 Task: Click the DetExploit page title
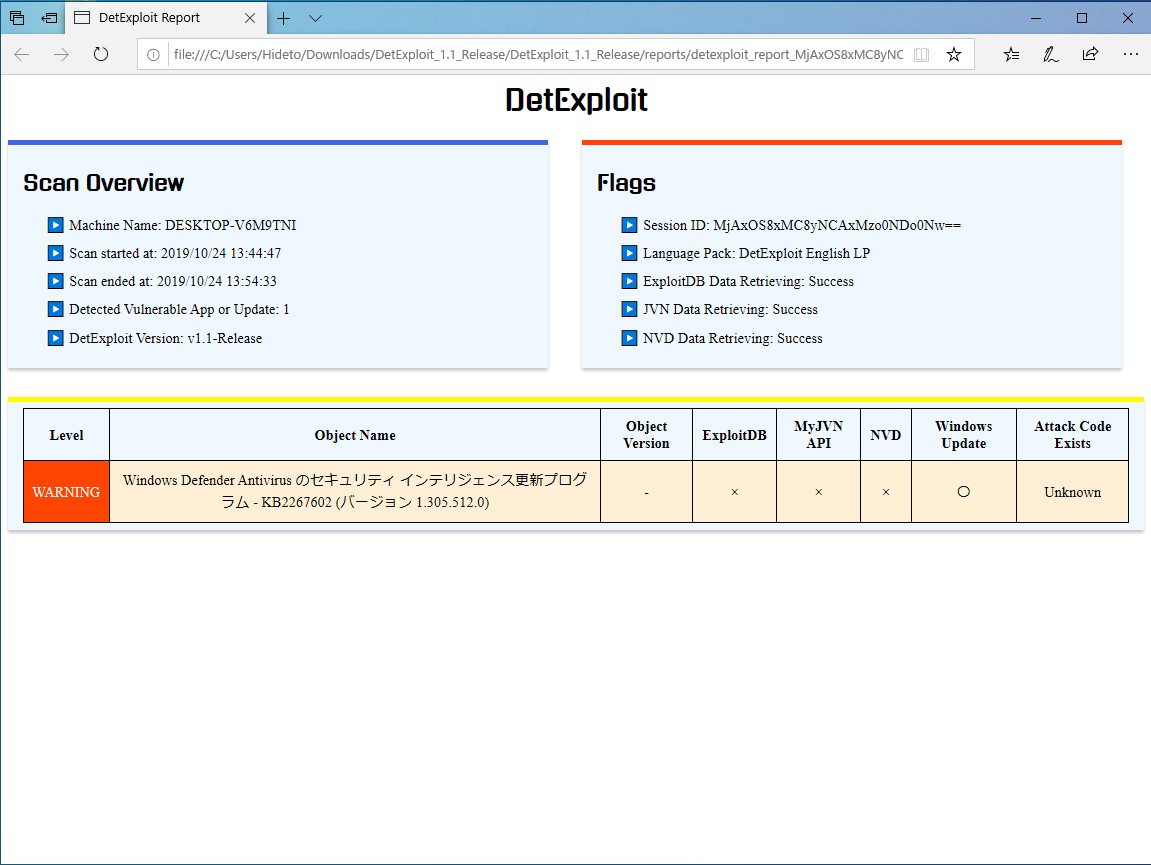[576, 100]
